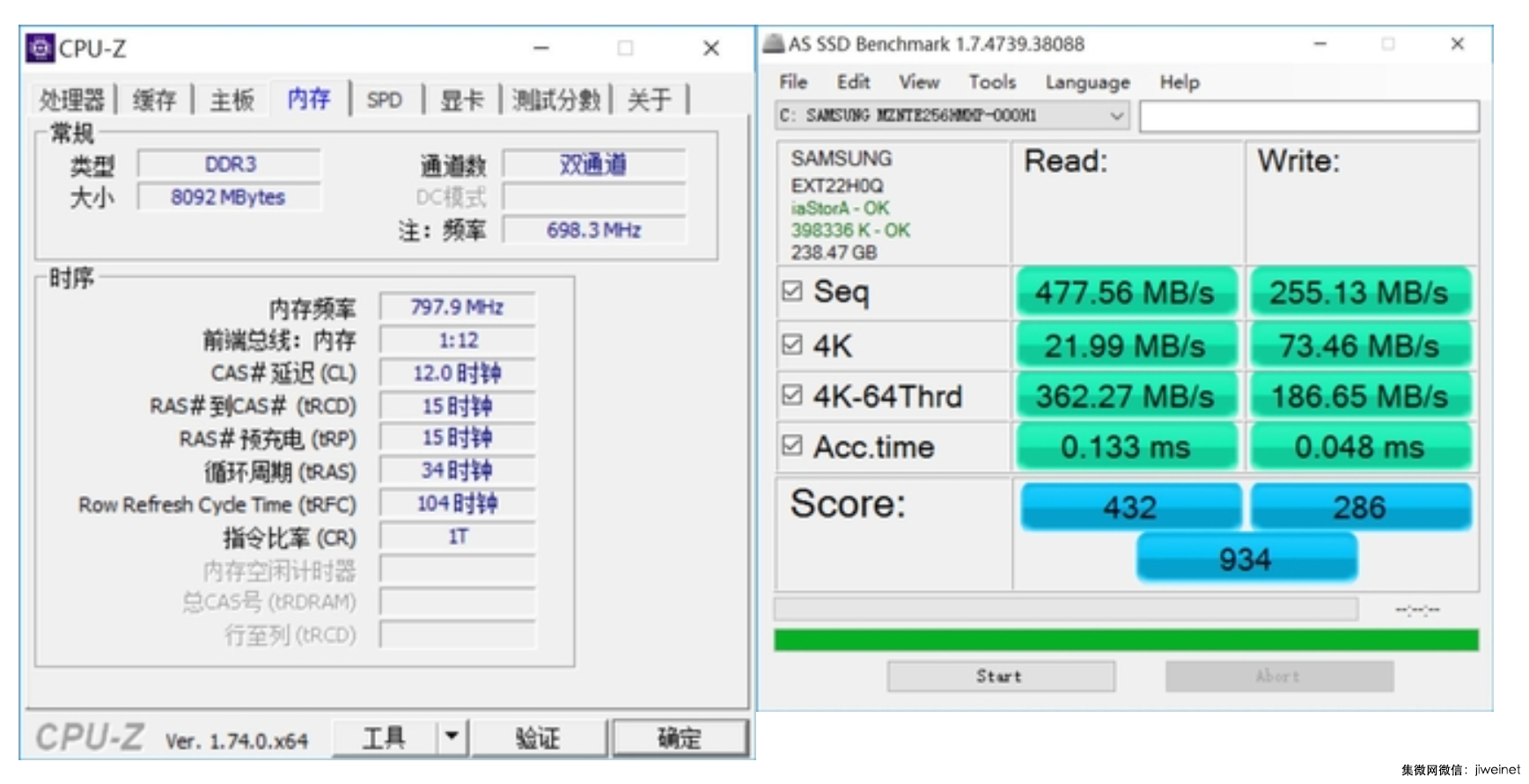Click the read score 432

pyautogui.click(x=1130, y=507)
